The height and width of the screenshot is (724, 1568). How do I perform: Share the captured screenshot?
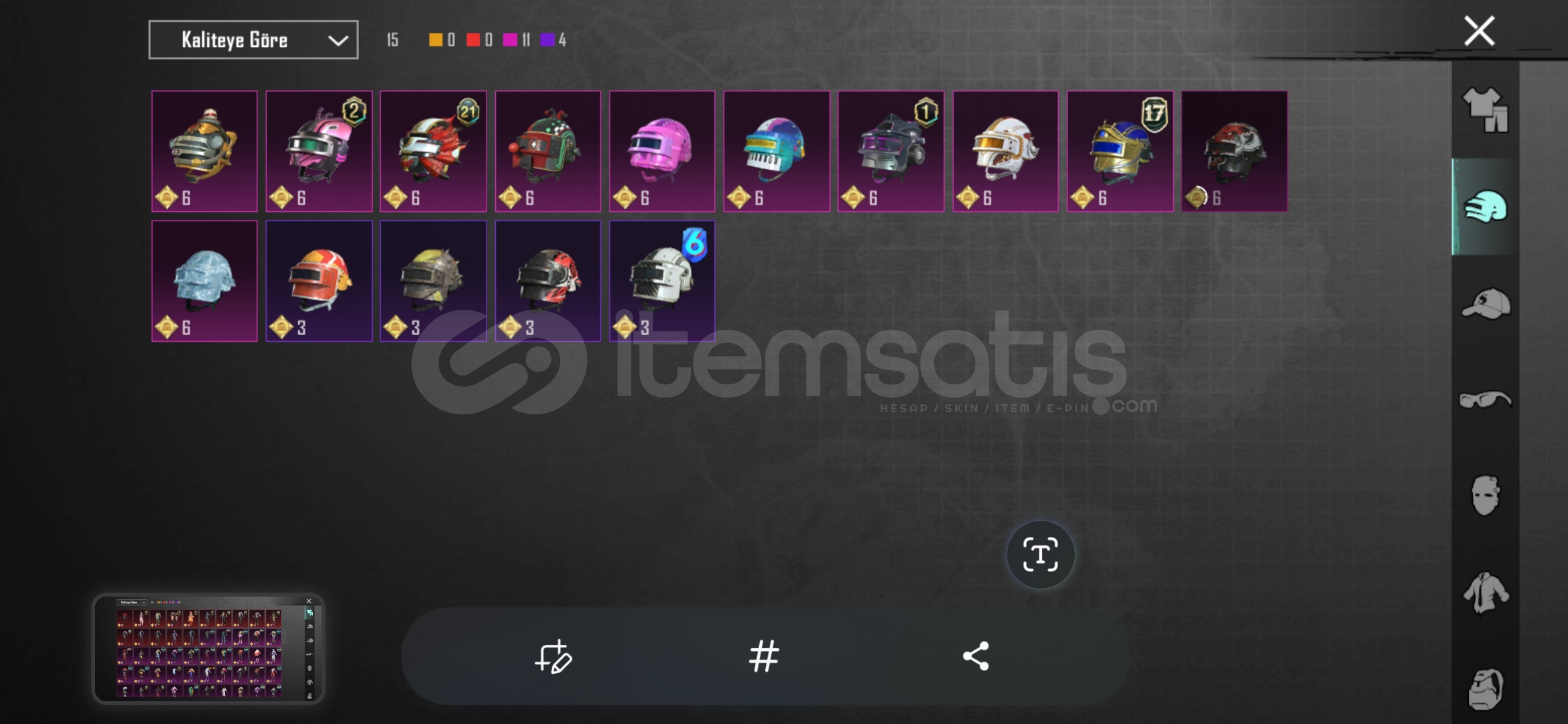pyautogui.click(x=976, y=656)
